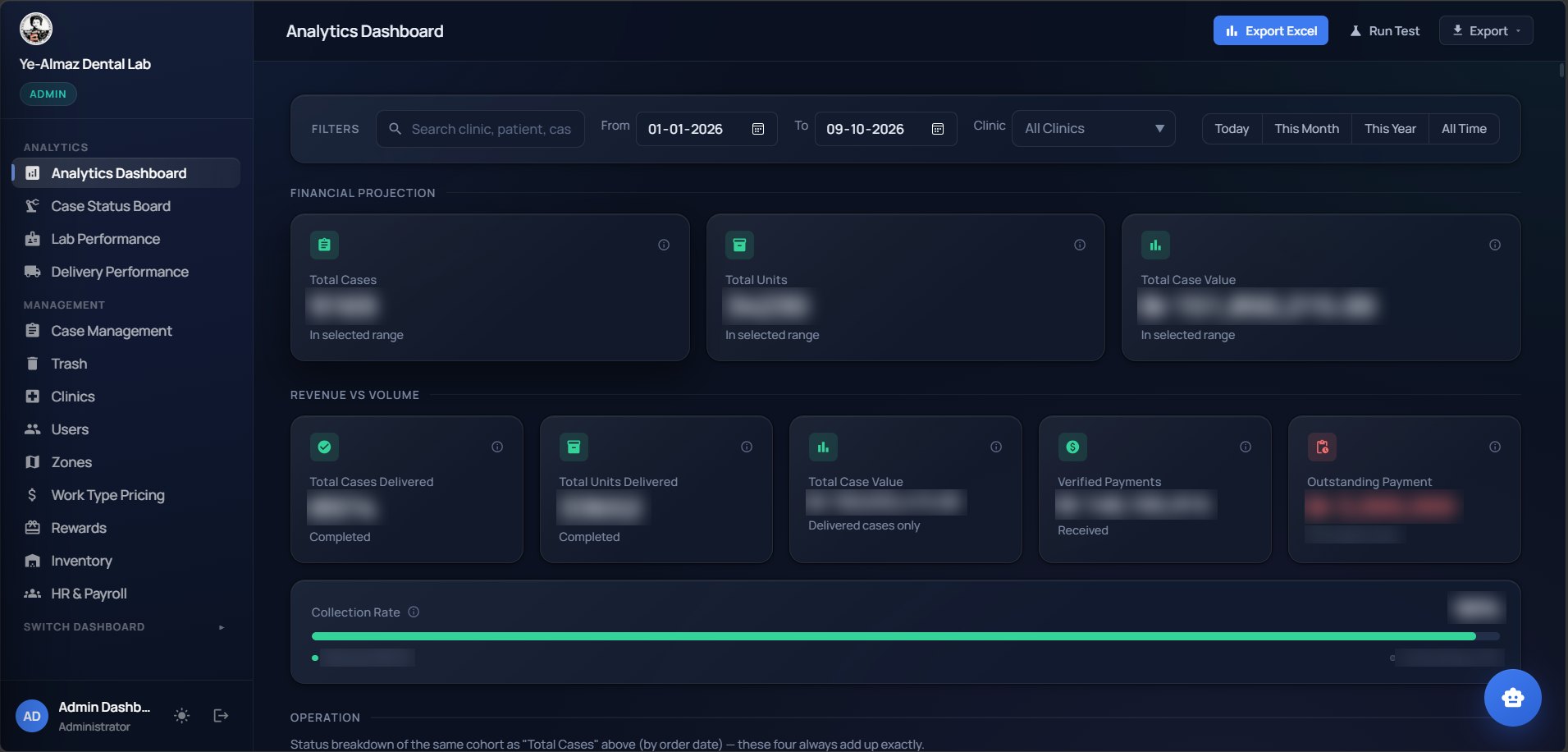1568x752 pixels.
Task: Click the Inventory warehouse icon
Action: point(32,561)
